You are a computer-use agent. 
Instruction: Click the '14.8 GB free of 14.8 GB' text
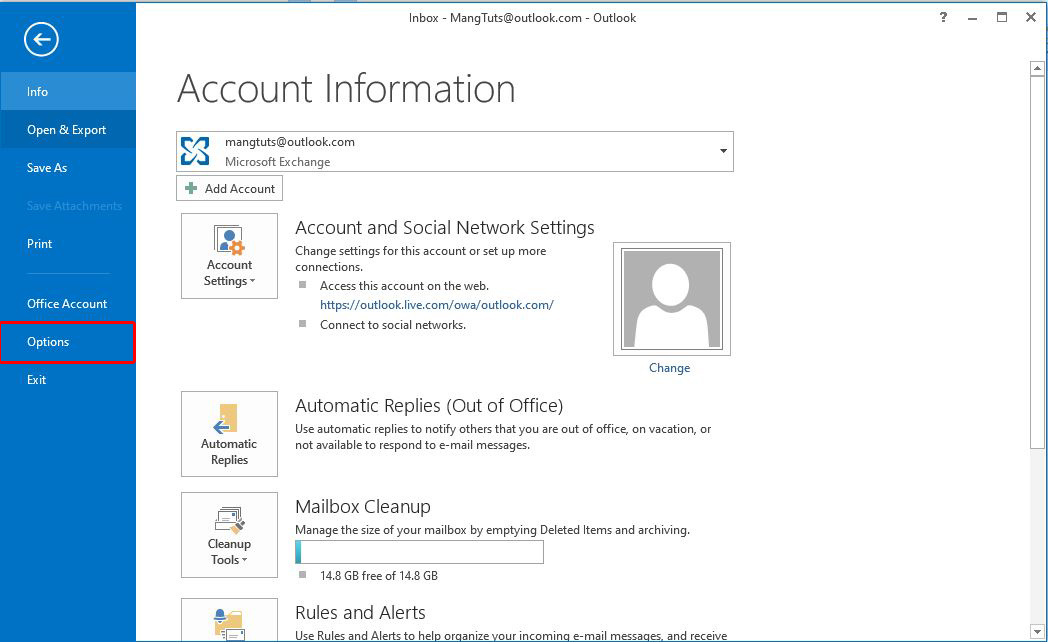point(379,576)
